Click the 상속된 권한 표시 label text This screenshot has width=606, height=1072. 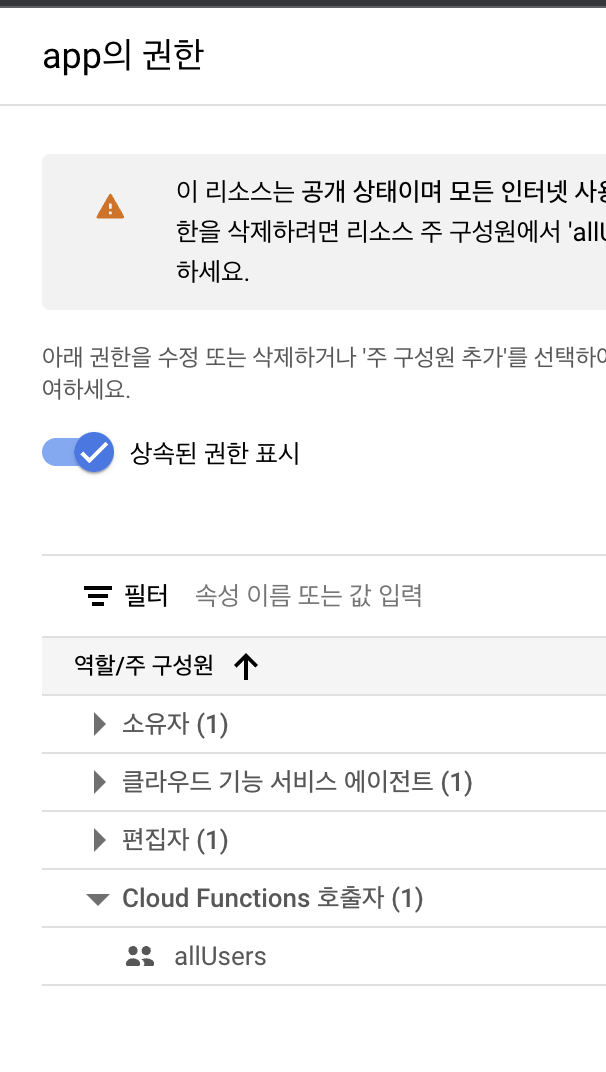tap(215, 453)
